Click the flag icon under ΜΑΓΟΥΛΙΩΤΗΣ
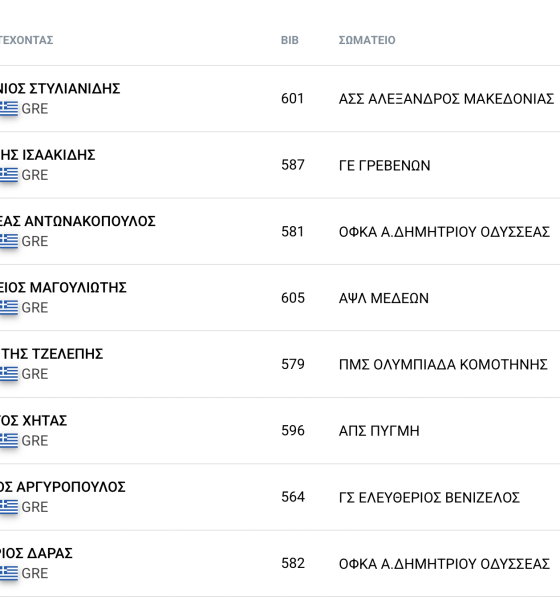Image resolution: width=560 pixels, height=600 pixels. tap(9, 307)
